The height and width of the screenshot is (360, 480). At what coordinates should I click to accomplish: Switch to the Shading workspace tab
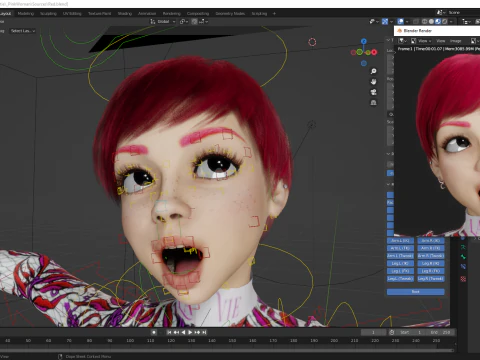click(125, 14)
